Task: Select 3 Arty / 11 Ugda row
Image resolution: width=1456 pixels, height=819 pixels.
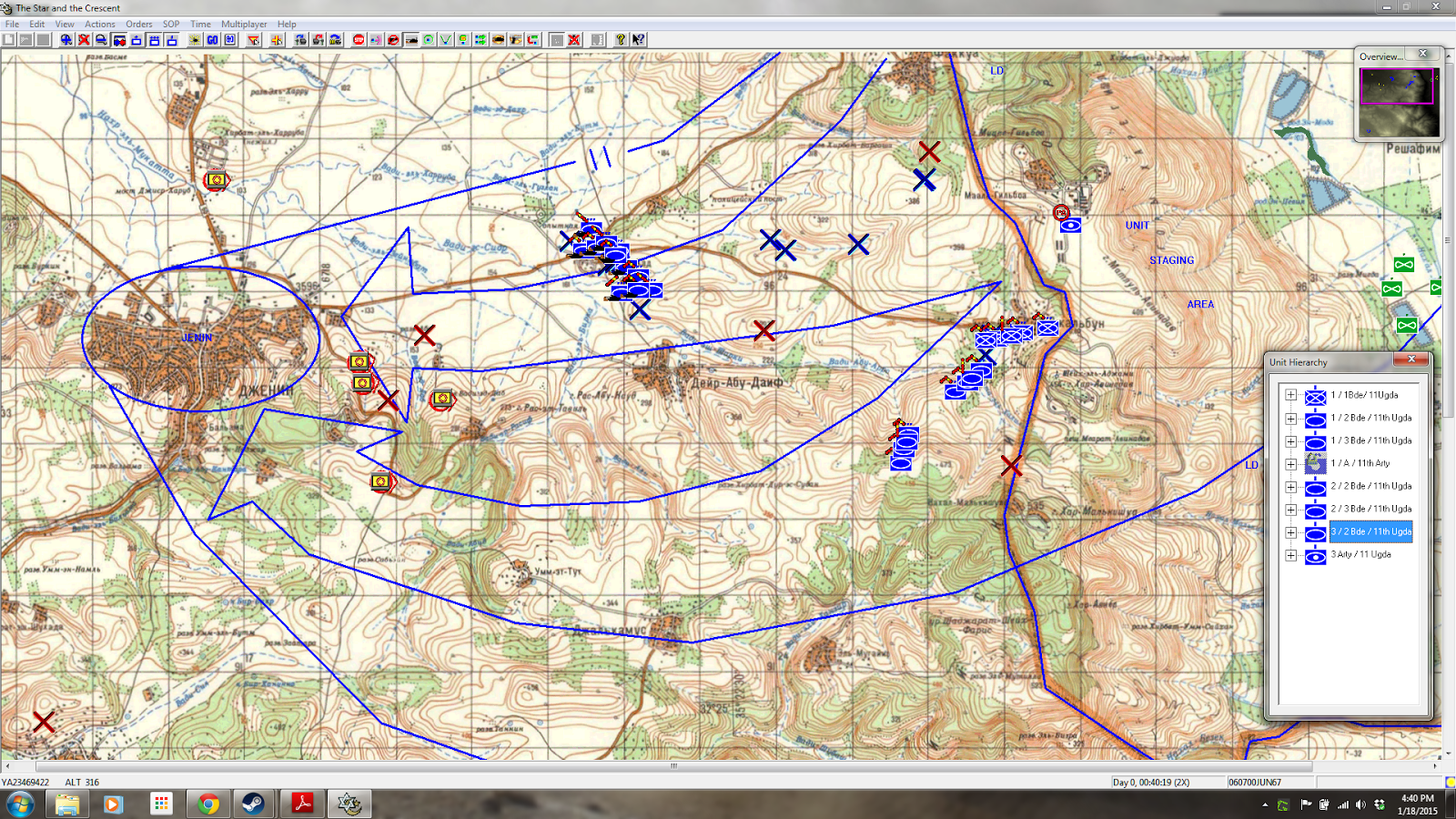Action: click(x=1360, y=554)
